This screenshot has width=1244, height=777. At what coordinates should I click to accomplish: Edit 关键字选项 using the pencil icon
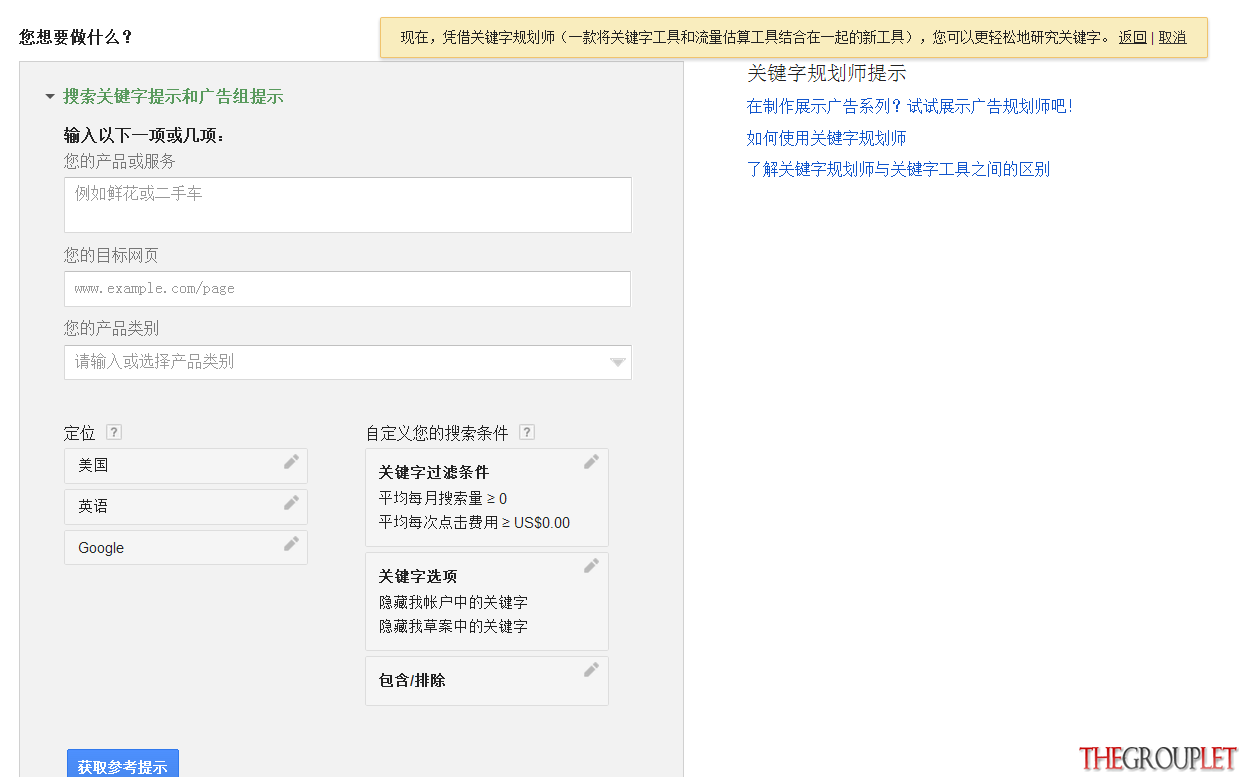tap(592, 565)
